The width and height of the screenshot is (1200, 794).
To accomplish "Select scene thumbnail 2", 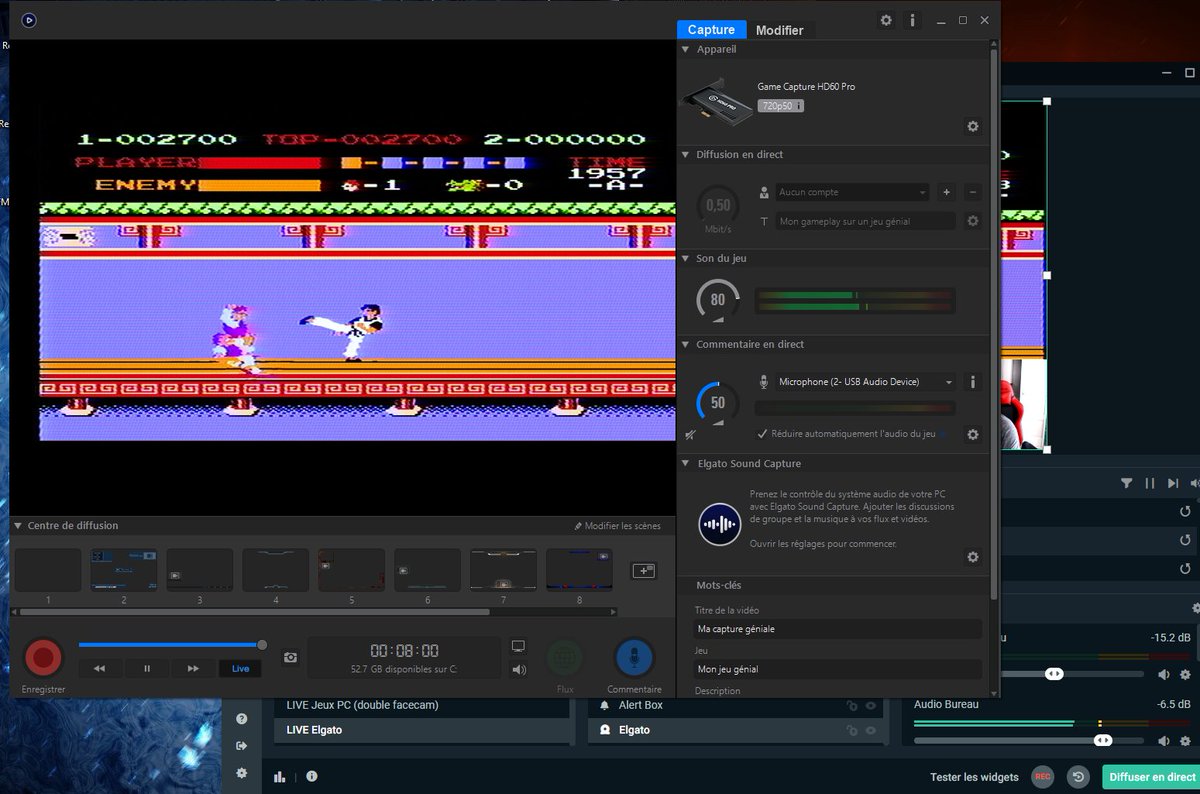I will coord(123,569).
